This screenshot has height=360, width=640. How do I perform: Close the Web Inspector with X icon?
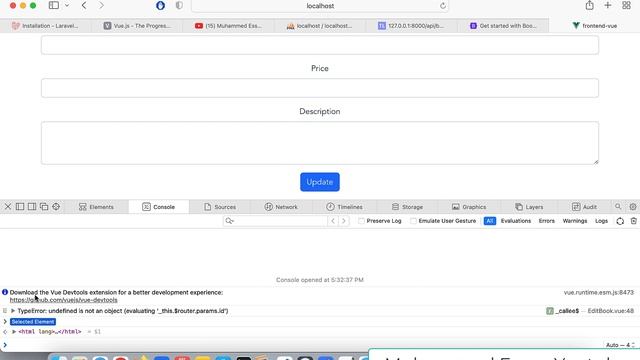tap(8, 207)
